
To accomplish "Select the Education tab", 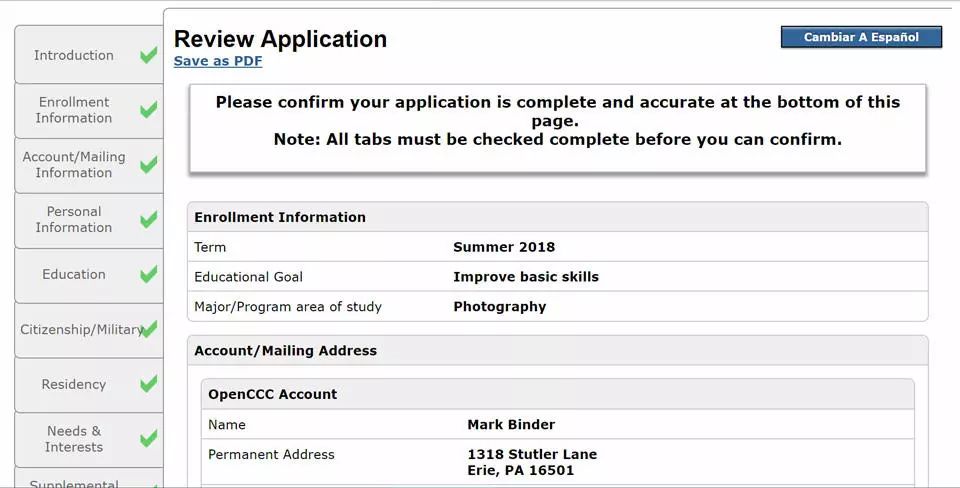I will pyautogui.click(x=89, y=275).
